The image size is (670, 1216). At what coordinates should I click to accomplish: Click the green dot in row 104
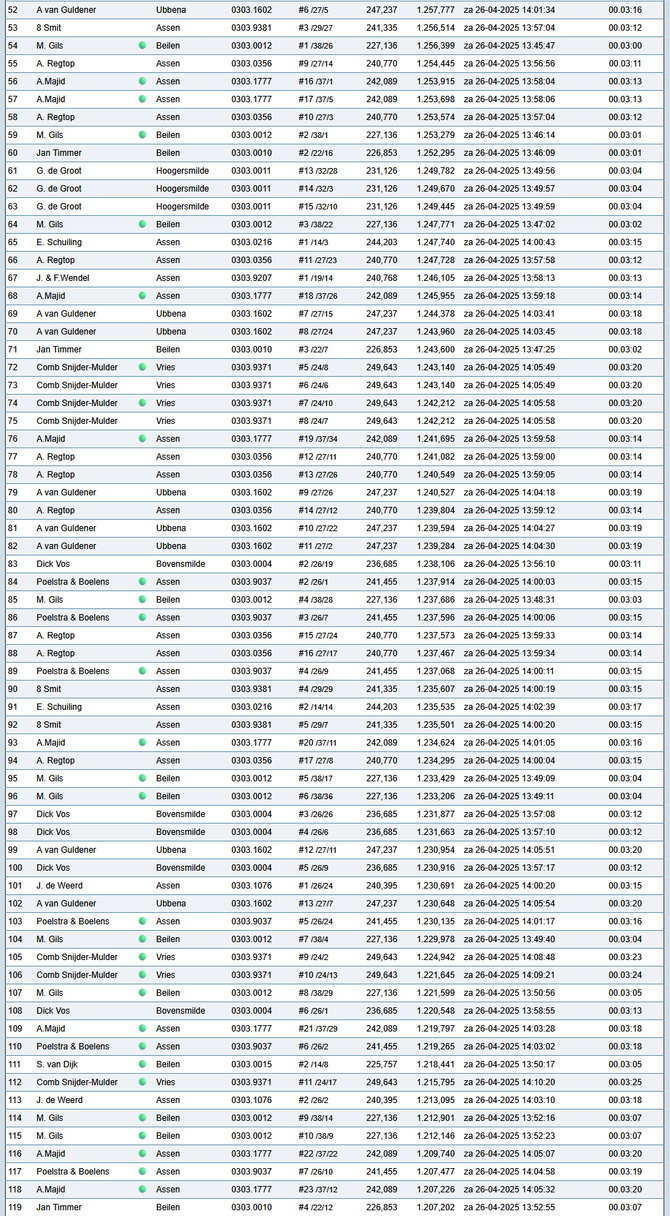pyautogui.click(x=142, y=939)
